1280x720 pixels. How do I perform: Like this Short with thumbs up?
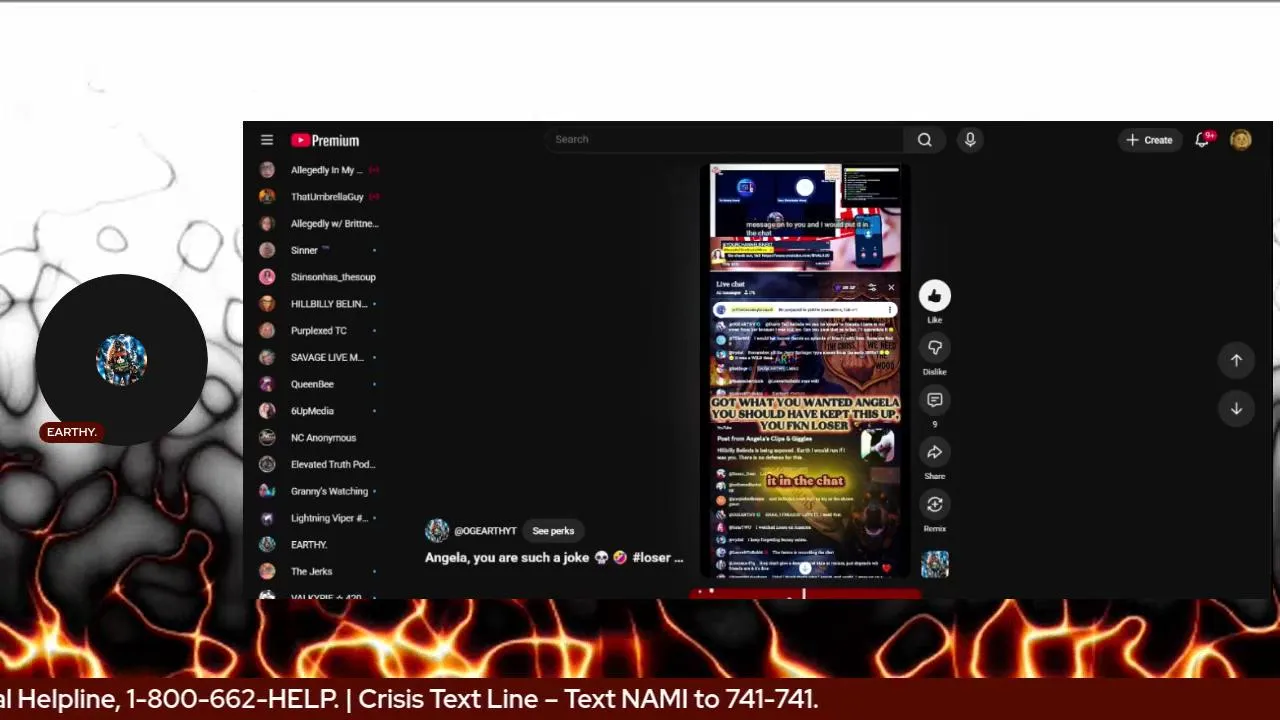[934, 296]
